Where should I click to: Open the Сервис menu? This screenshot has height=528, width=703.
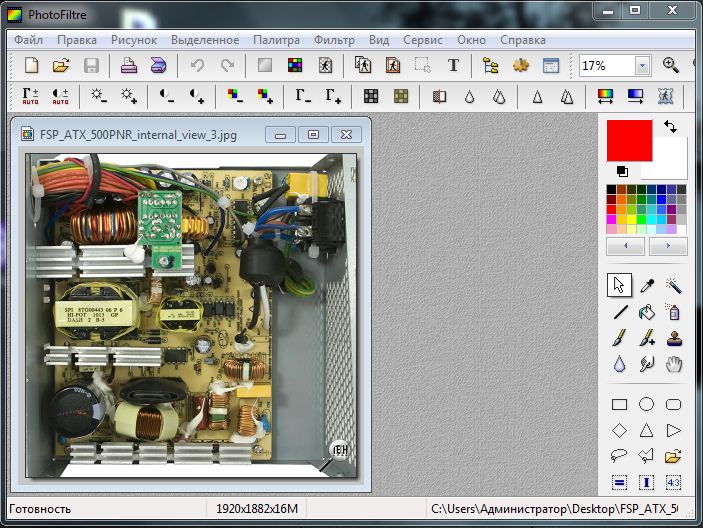coord(423,40)
